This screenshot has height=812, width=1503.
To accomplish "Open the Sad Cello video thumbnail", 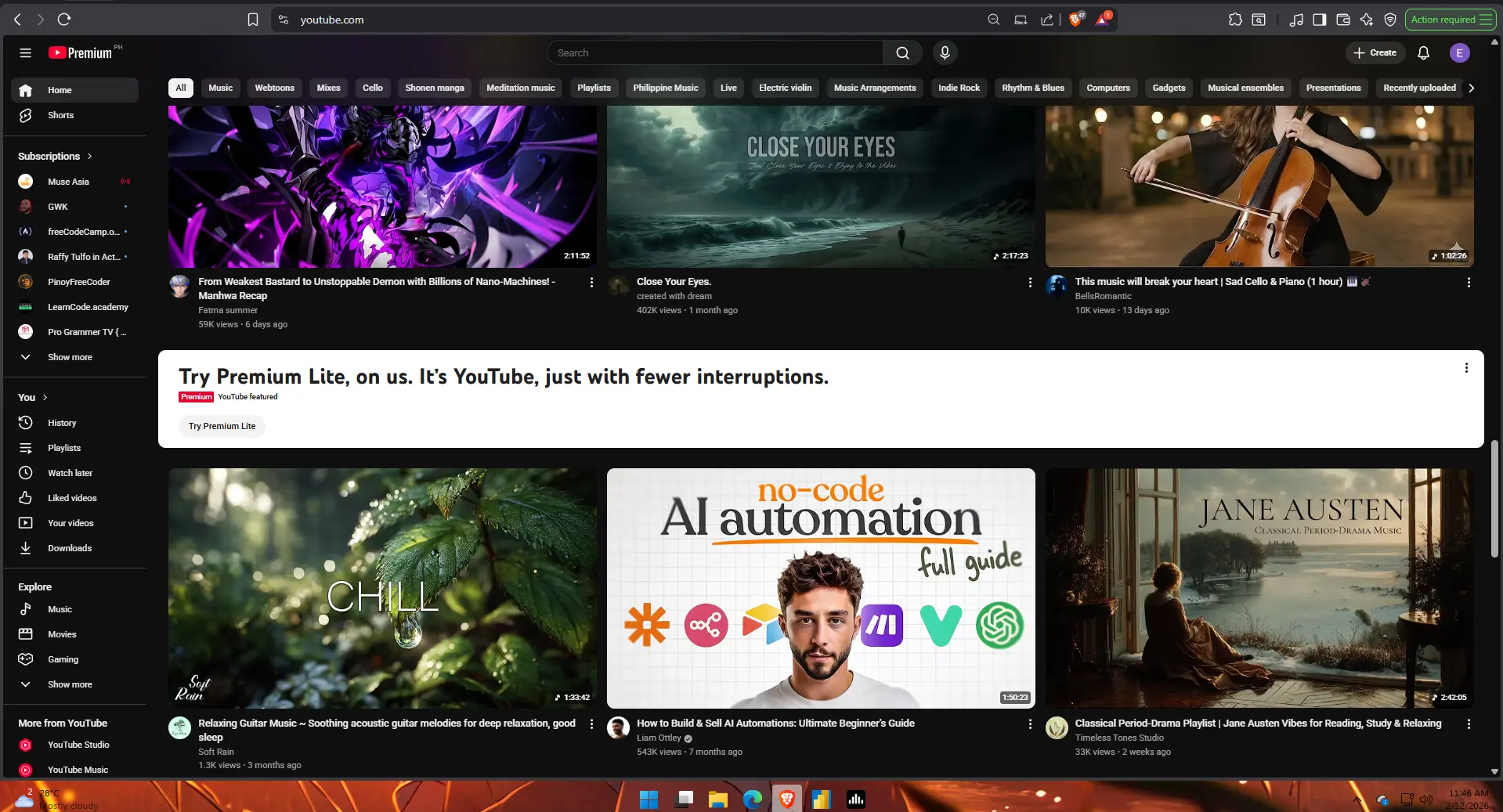I will point(1259,186).
